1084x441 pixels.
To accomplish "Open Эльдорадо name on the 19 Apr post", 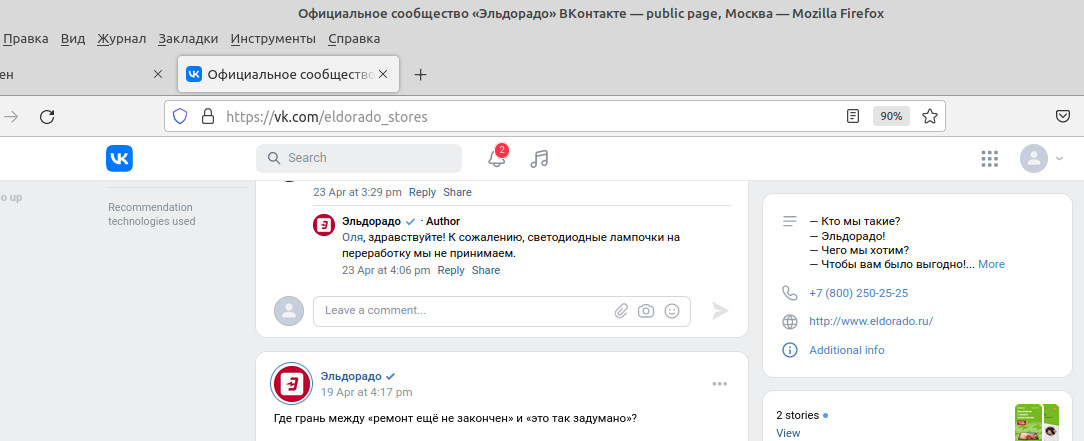I will [x=351, y=376].
